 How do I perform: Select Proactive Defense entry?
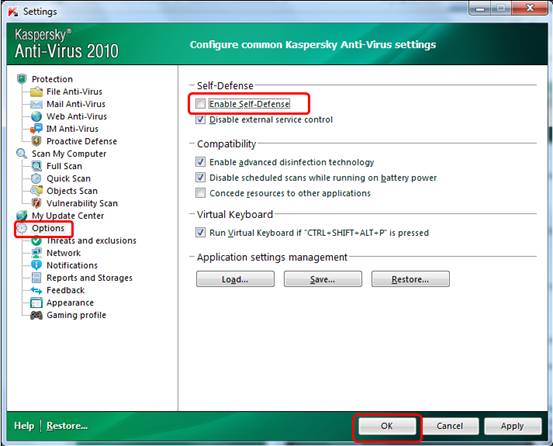pyautogui.click(x=82, y=141)
